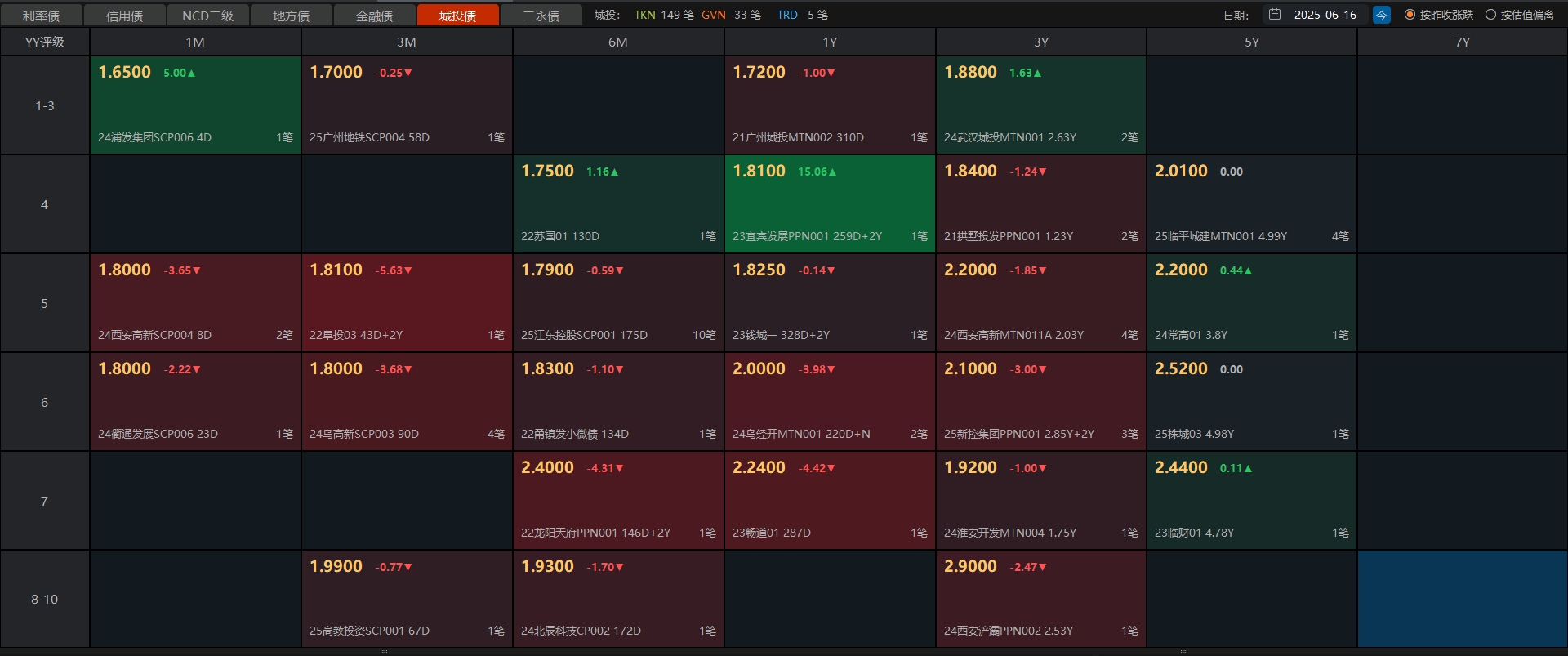Open the 23临财01 4.78Y cell

1252,501
